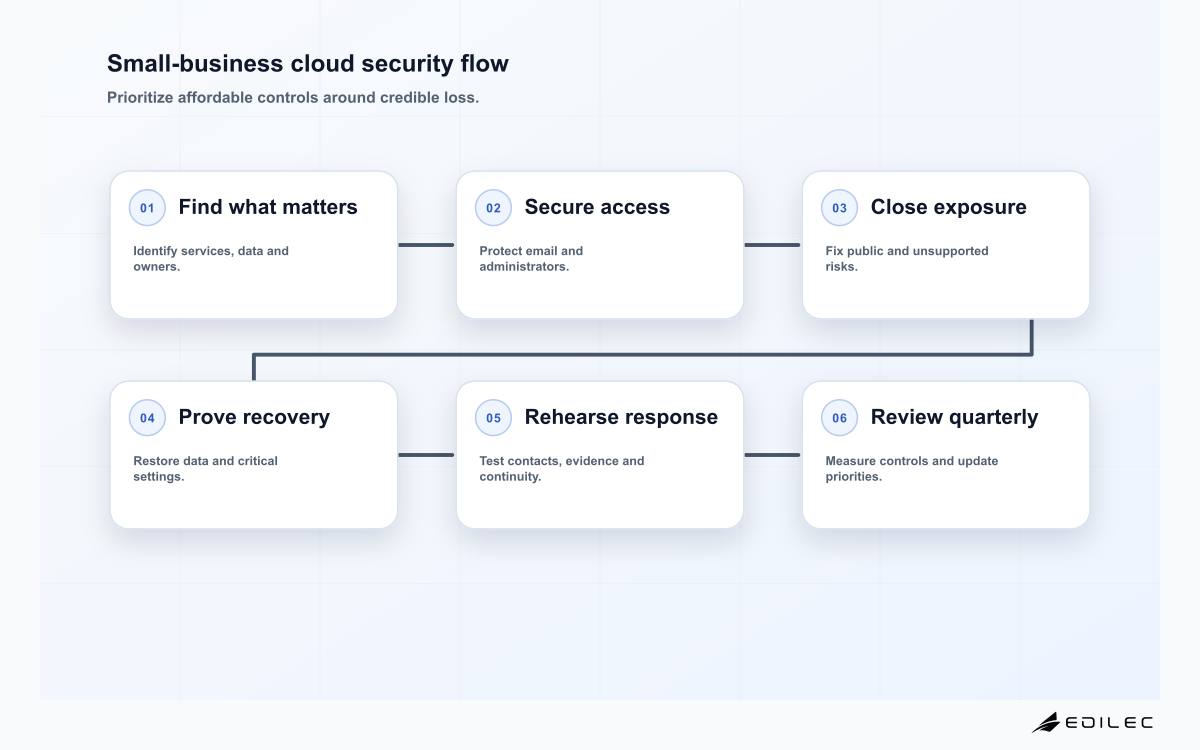Click "Protect email and administrators." text
This screenshot has height=750, width=1200.
(531, 259)
